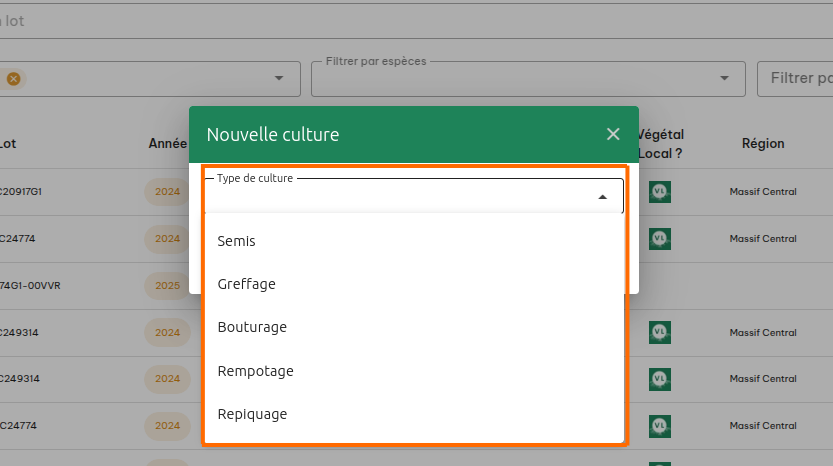Image resolution: width=833 pixels, height=466 pixels.
Task: Remove the orange filter chip via its x icon
Action: pos(13,79)
